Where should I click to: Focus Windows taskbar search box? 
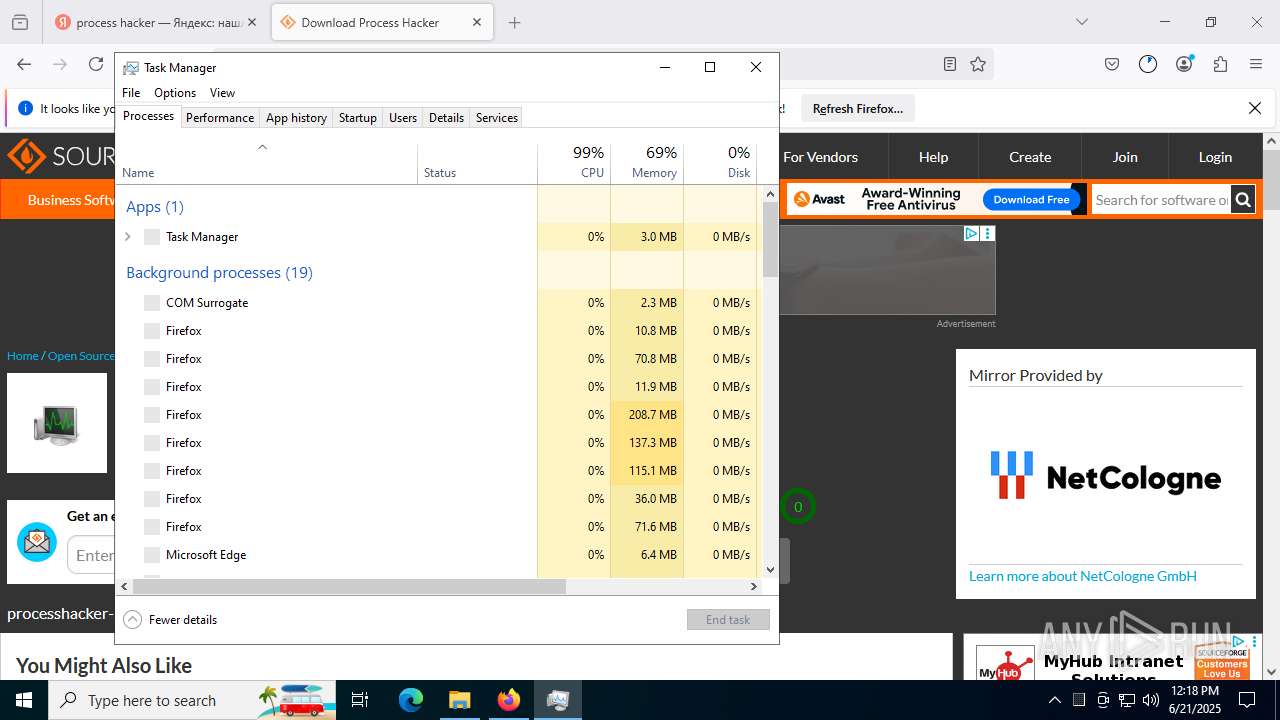click(193, 700)
